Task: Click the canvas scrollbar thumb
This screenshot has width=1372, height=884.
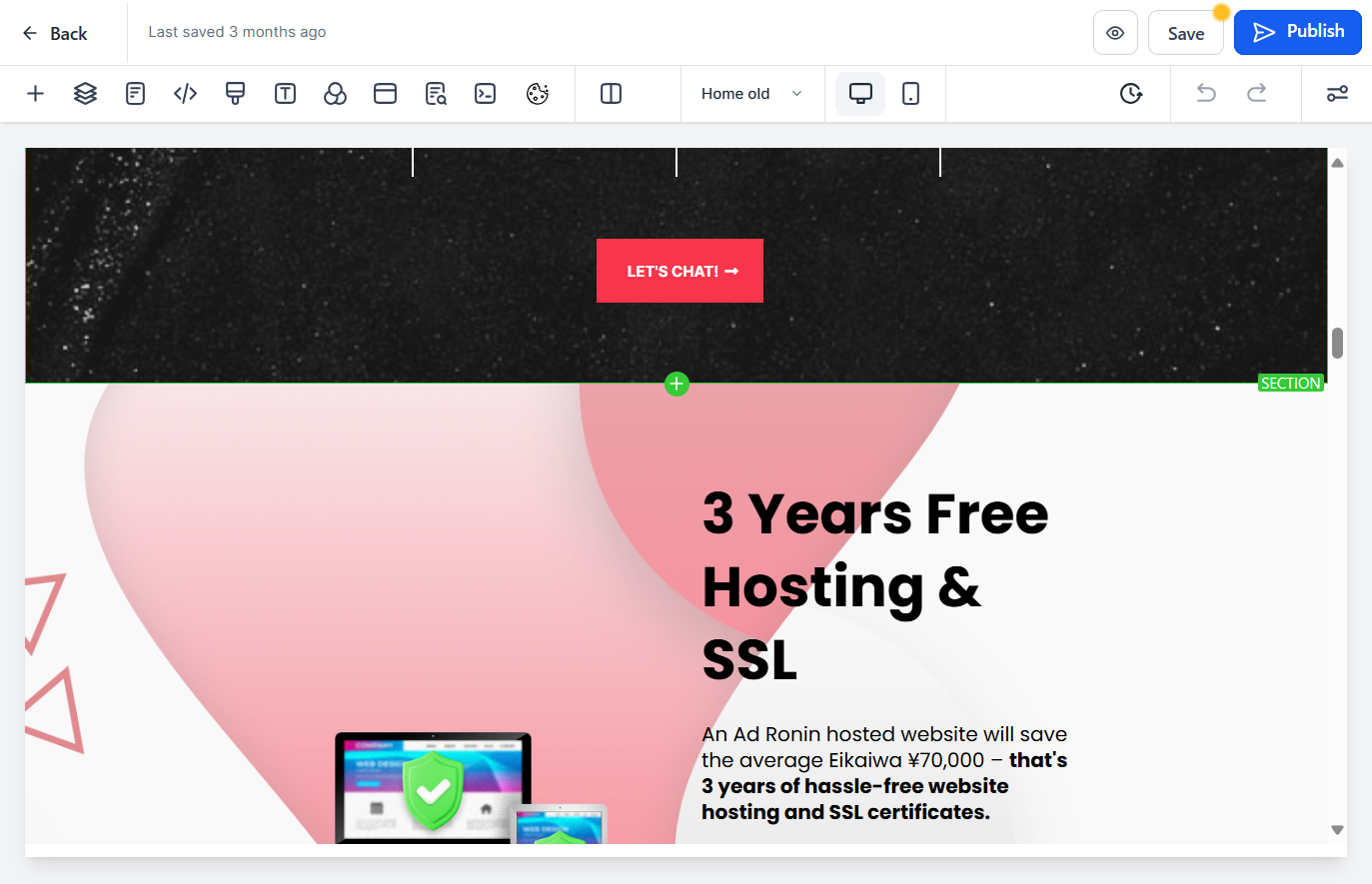Action: [x=1337, y=343]
